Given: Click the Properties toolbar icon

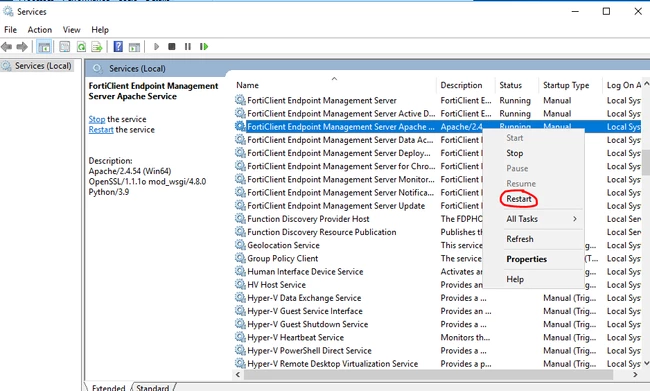Looking at the screenshot, I should pos(65,47).
